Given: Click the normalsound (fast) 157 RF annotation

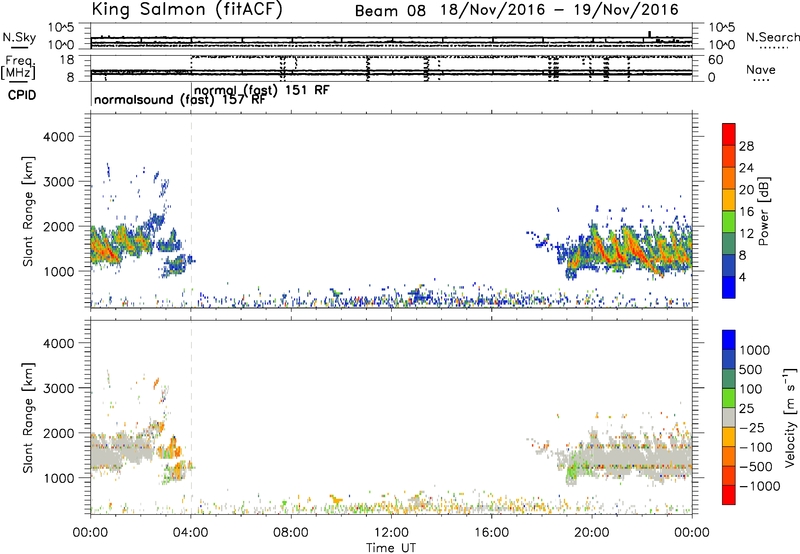Looking at the screenshot, I should [x=180, y=99].
